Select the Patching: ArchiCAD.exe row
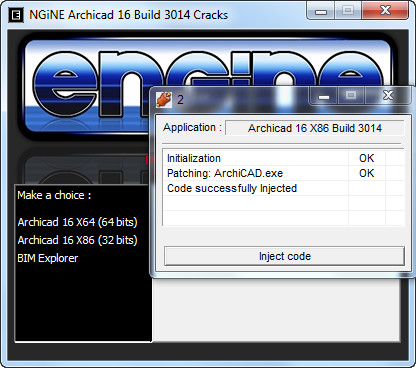Image resolution: width=416 pixels, height=368 pixels. point(284,173)
